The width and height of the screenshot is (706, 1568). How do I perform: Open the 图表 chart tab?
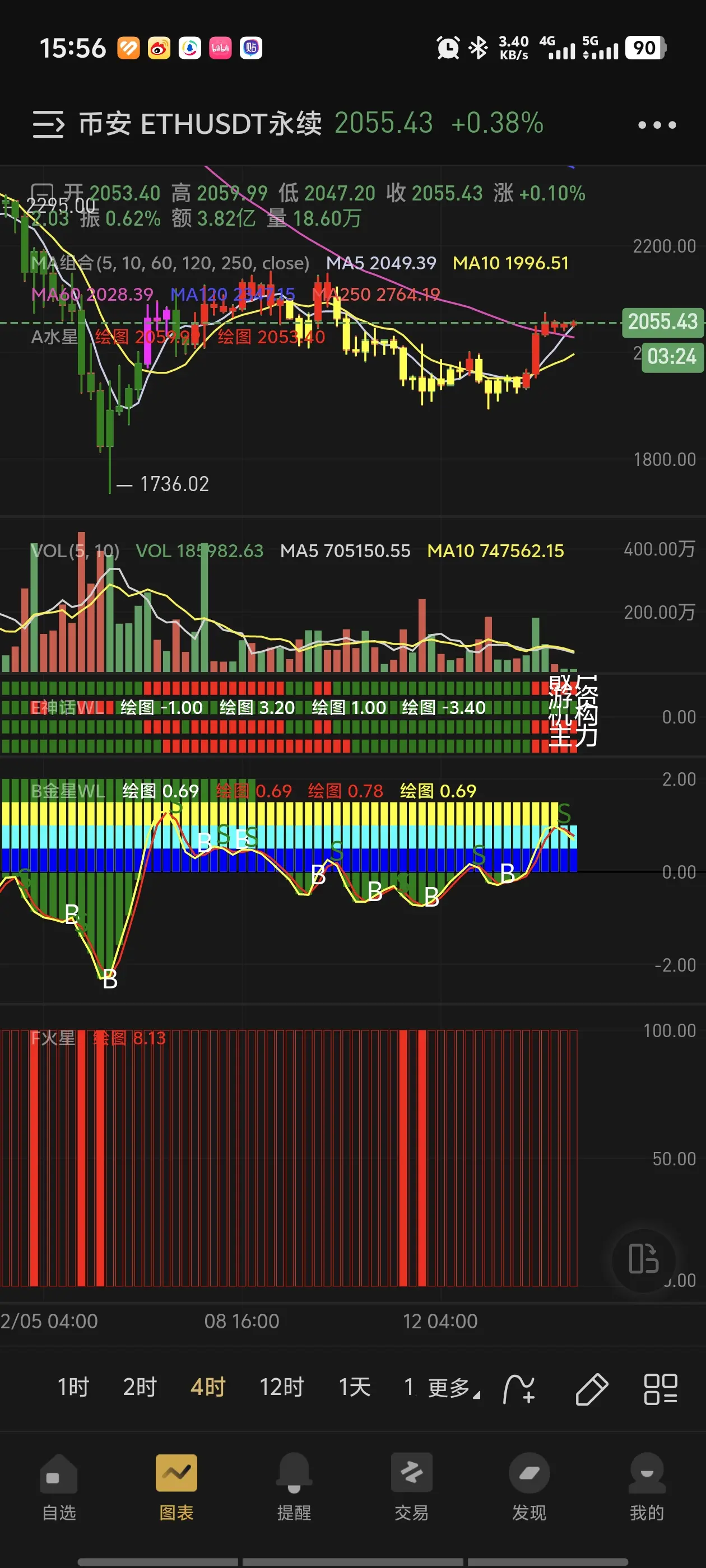click(176, 1487)
